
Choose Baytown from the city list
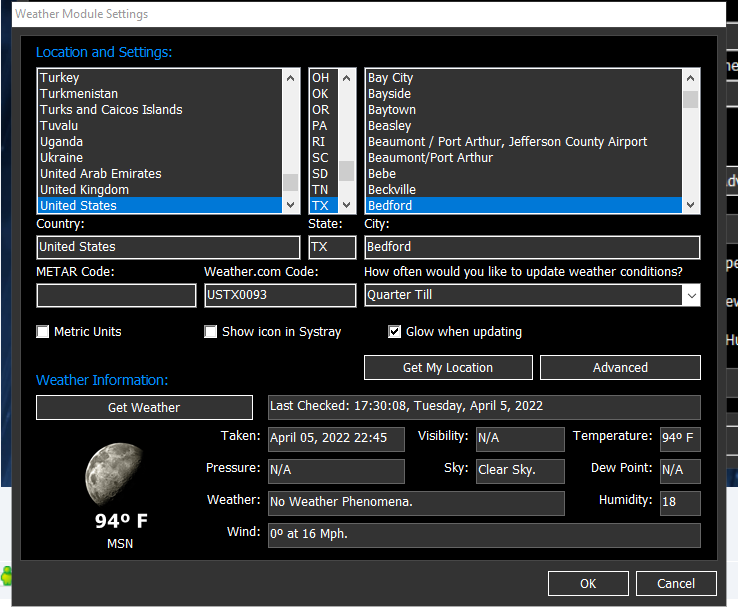pyautogui.click(x=392, y=110)
